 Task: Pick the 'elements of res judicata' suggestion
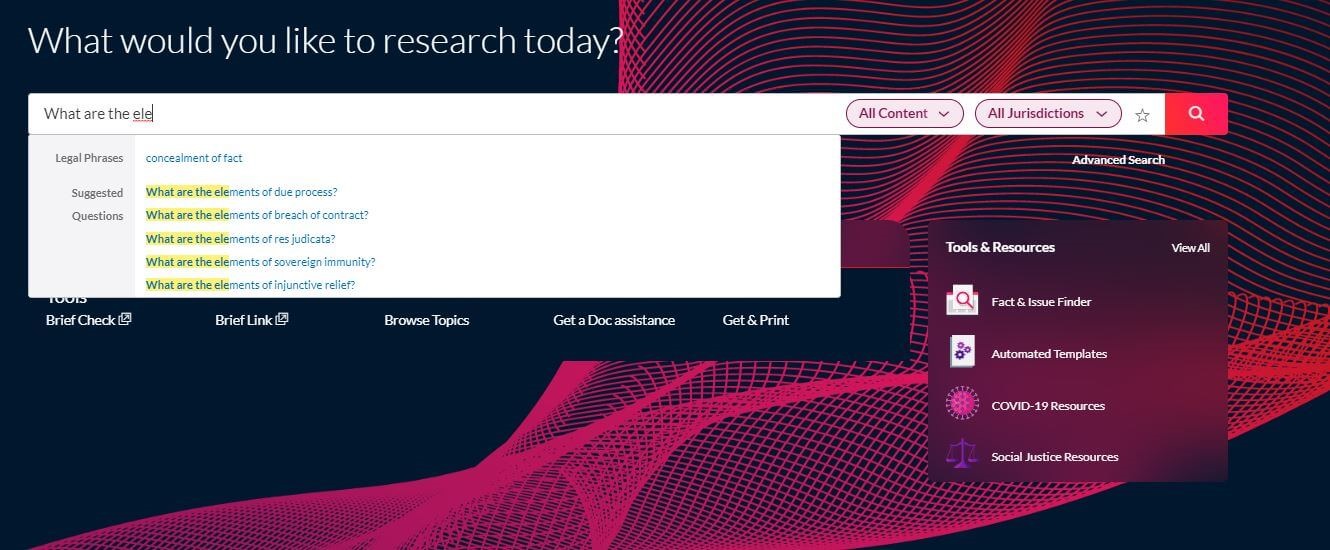point(240,239)
